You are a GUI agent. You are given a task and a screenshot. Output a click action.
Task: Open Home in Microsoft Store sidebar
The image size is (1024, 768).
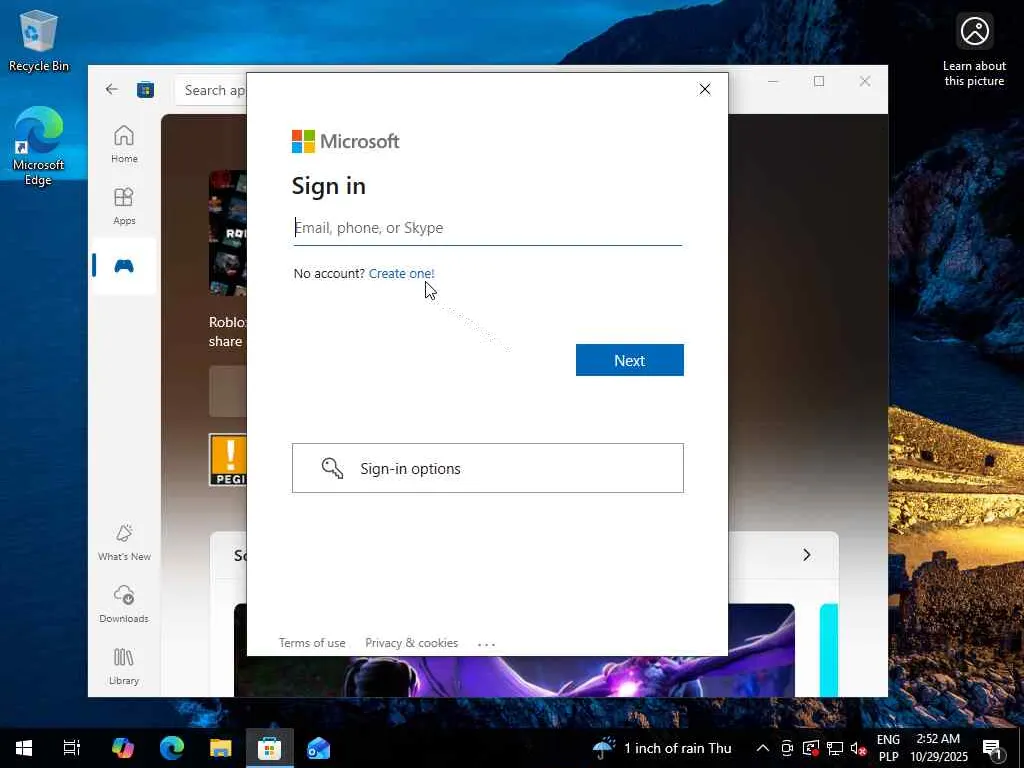(124, 144)
